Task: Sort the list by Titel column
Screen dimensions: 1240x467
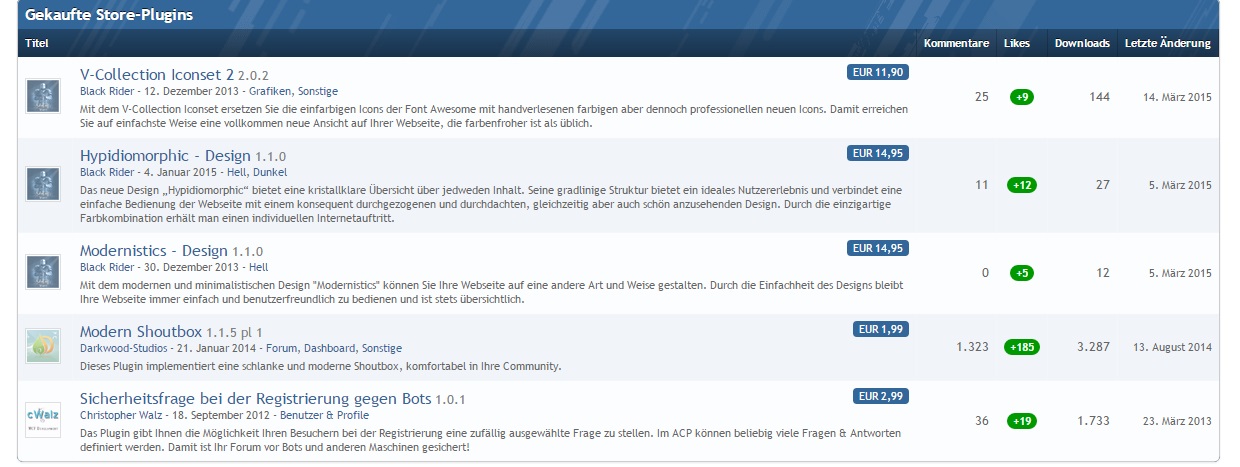Action: tap(37, 43)
